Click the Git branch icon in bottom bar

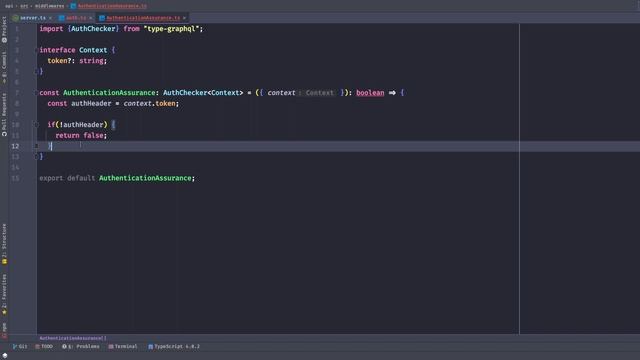click(x=15, y=347)
